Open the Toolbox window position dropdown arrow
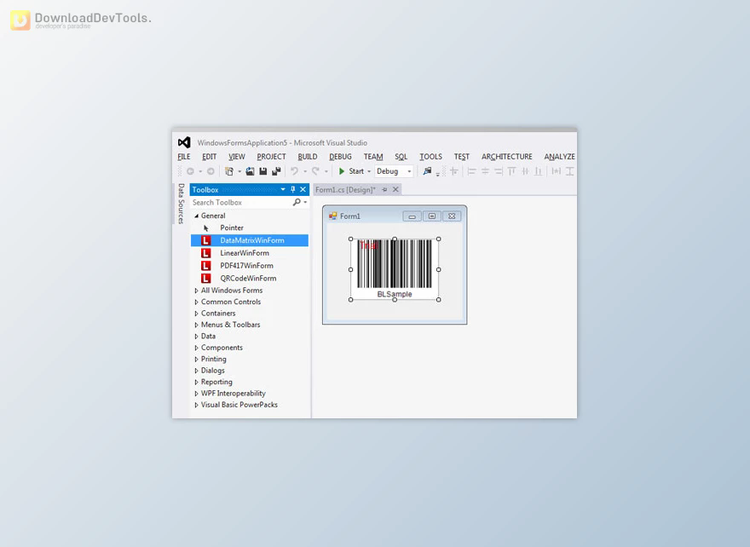This screenshot has width=750, height=547. 283,189
